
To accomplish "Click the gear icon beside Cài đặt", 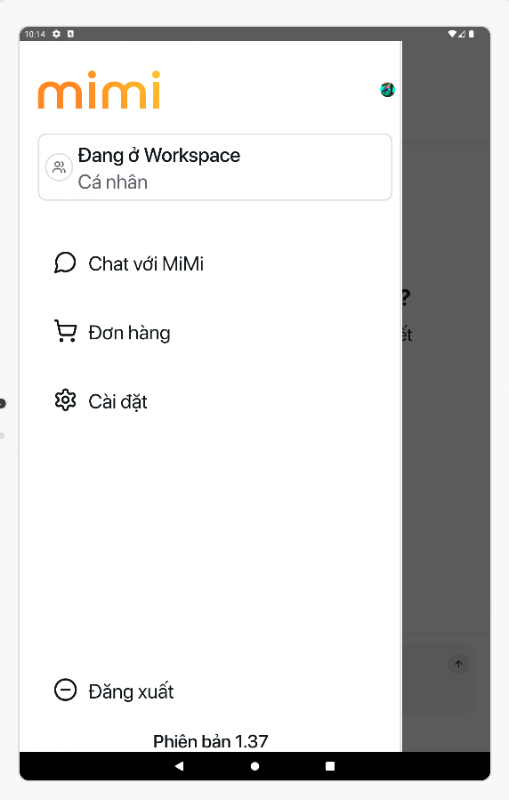I will (x=65, y=401).
